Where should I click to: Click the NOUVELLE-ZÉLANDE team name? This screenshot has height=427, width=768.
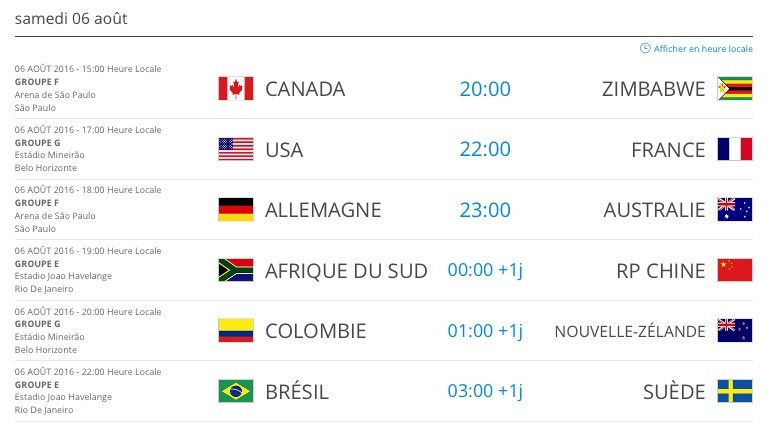click(630, 331)
